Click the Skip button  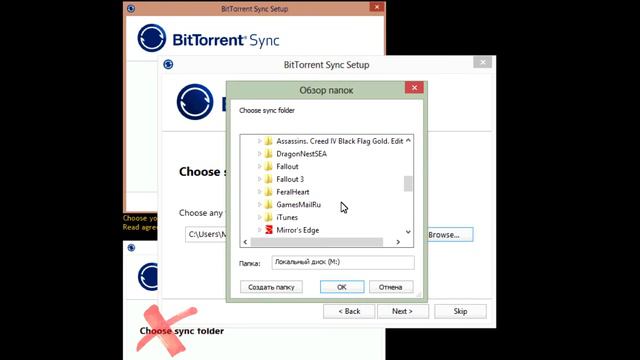460,311
